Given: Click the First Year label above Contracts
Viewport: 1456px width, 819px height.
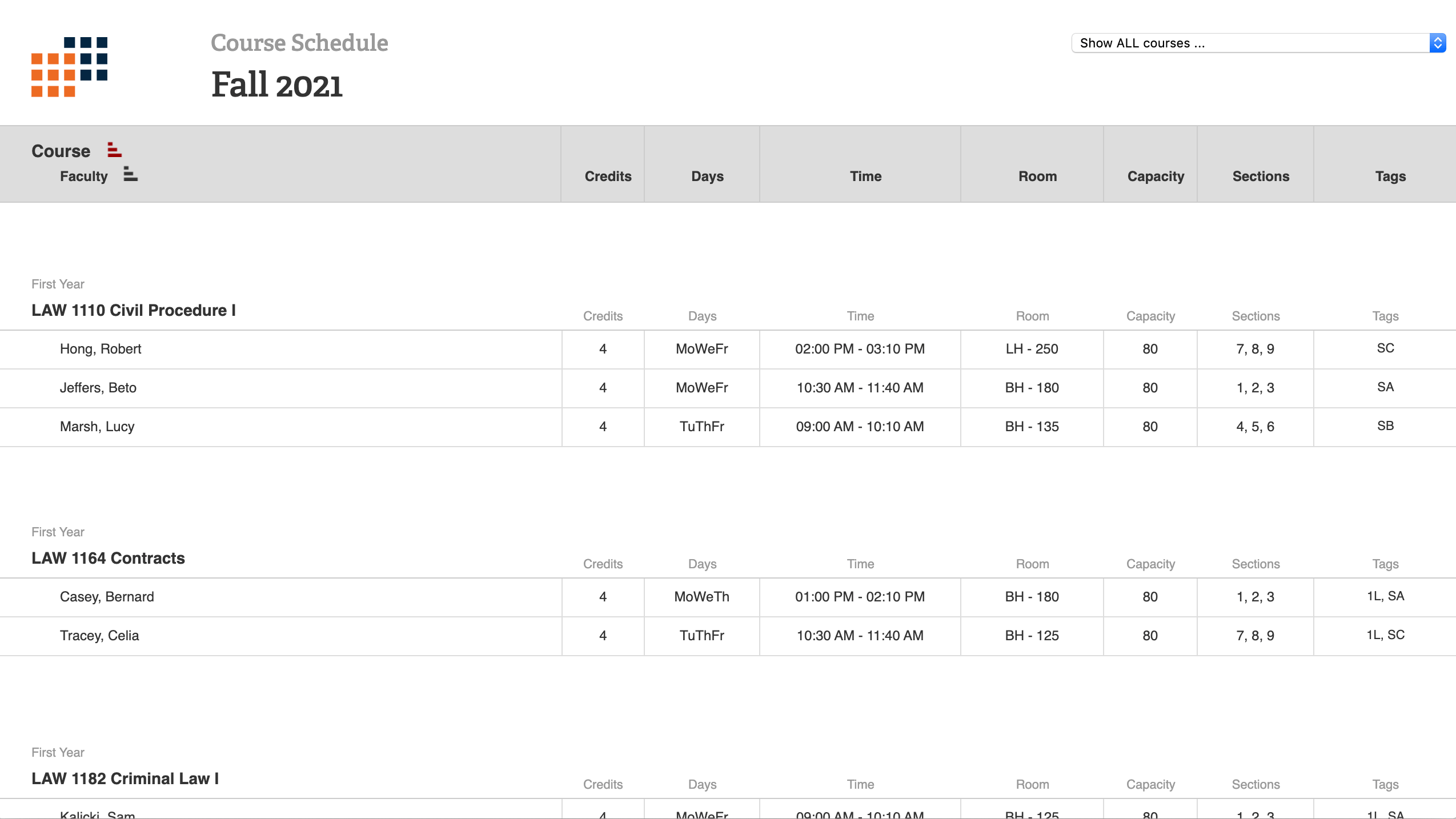Looking at the screenshot, I should coord(57,532).
